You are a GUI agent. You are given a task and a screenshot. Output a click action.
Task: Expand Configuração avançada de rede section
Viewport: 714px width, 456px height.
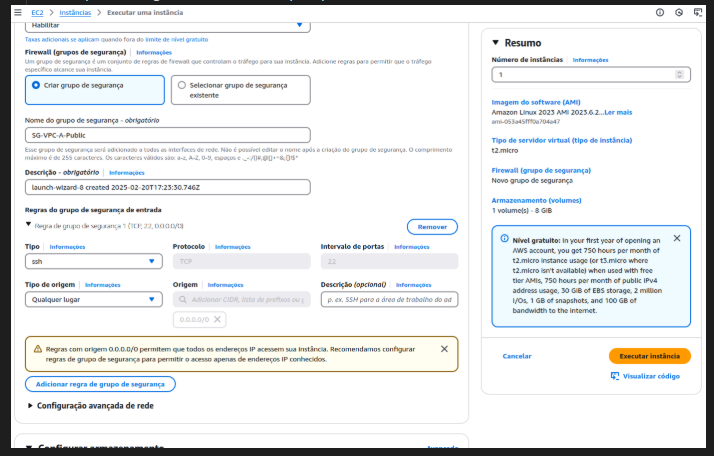tap(30, 406)
